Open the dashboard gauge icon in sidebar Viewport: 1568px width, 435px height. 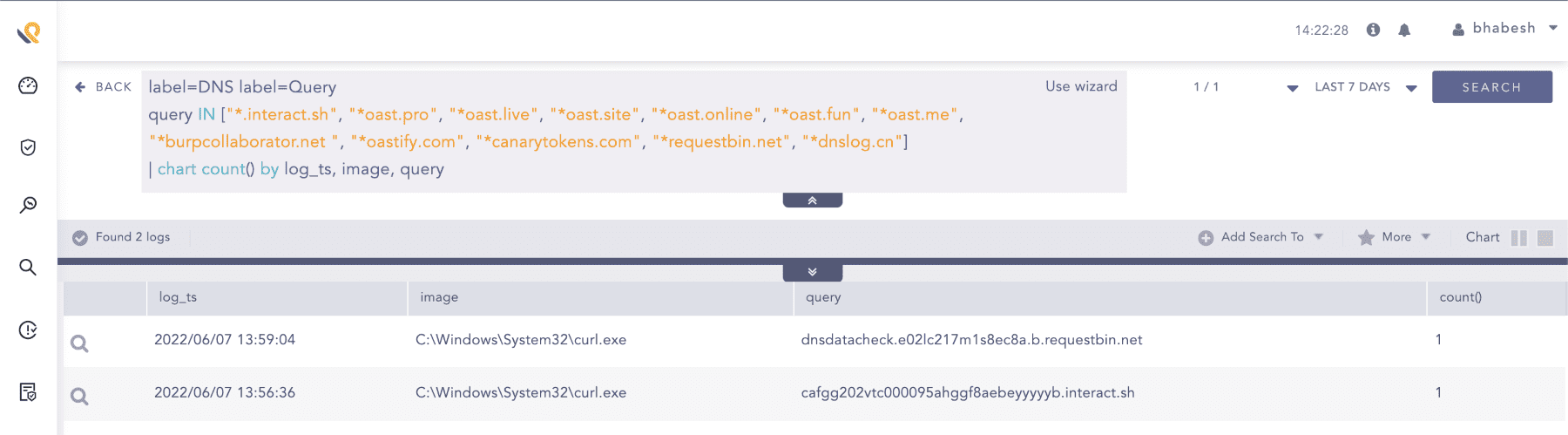28,85
